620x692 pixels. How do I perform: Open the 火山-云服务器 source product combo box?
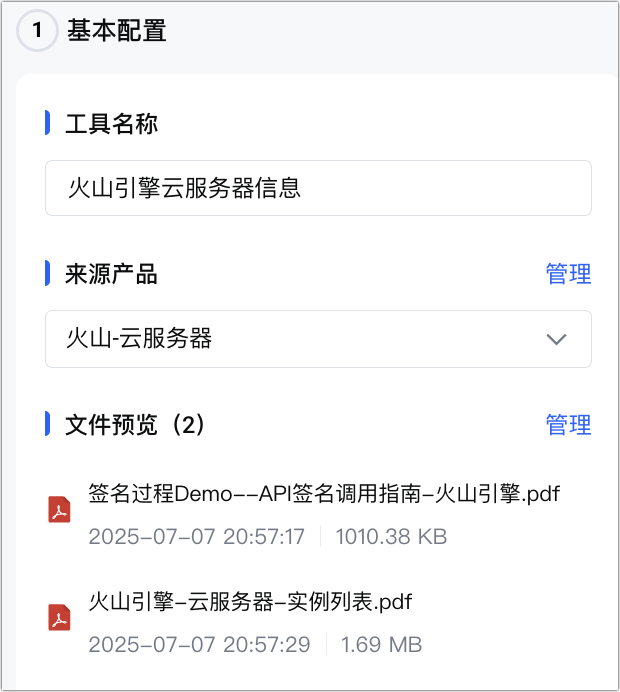tap(300, 339)
